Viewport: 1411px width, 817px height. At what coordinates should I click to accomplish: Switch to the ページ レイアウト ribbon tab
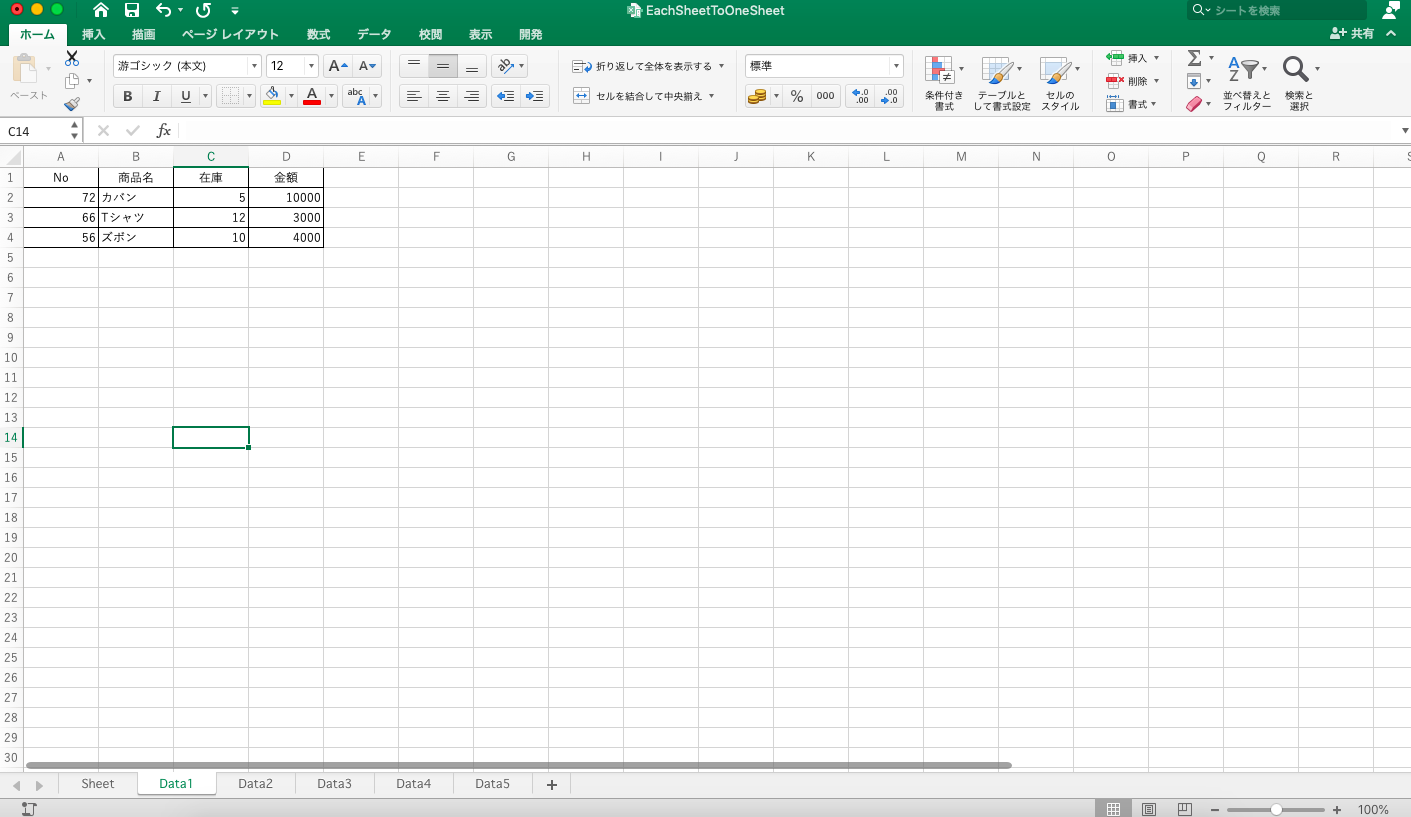230,34
